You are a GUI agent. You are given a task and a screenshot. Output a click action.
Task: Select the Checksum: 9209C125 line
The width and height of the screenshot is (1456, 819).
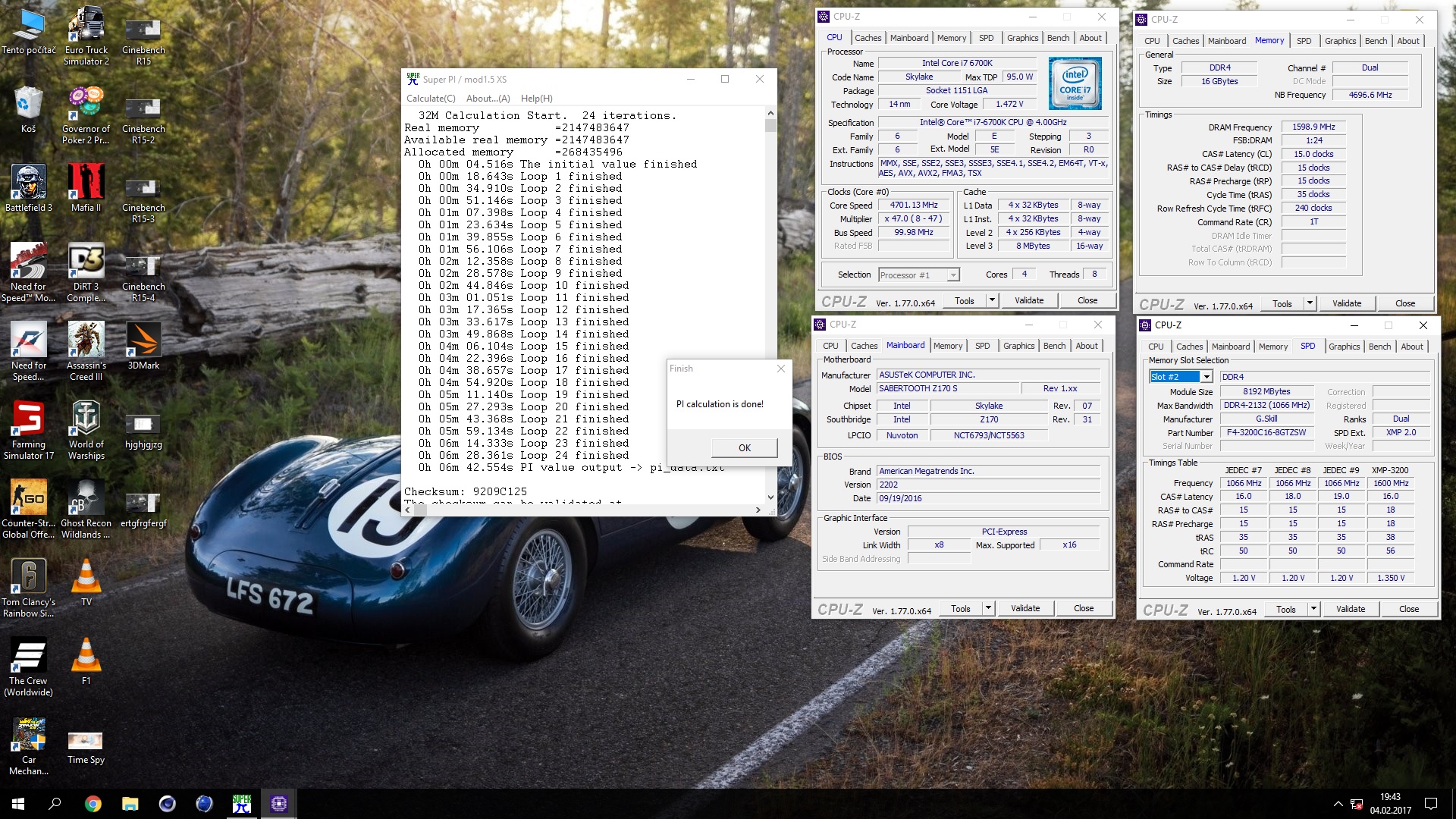(x=465, y=491)
